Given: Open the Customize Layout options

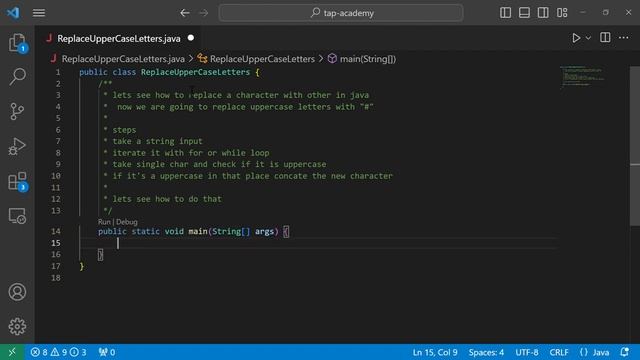Looking at the screenshot, I should point(562,13).
